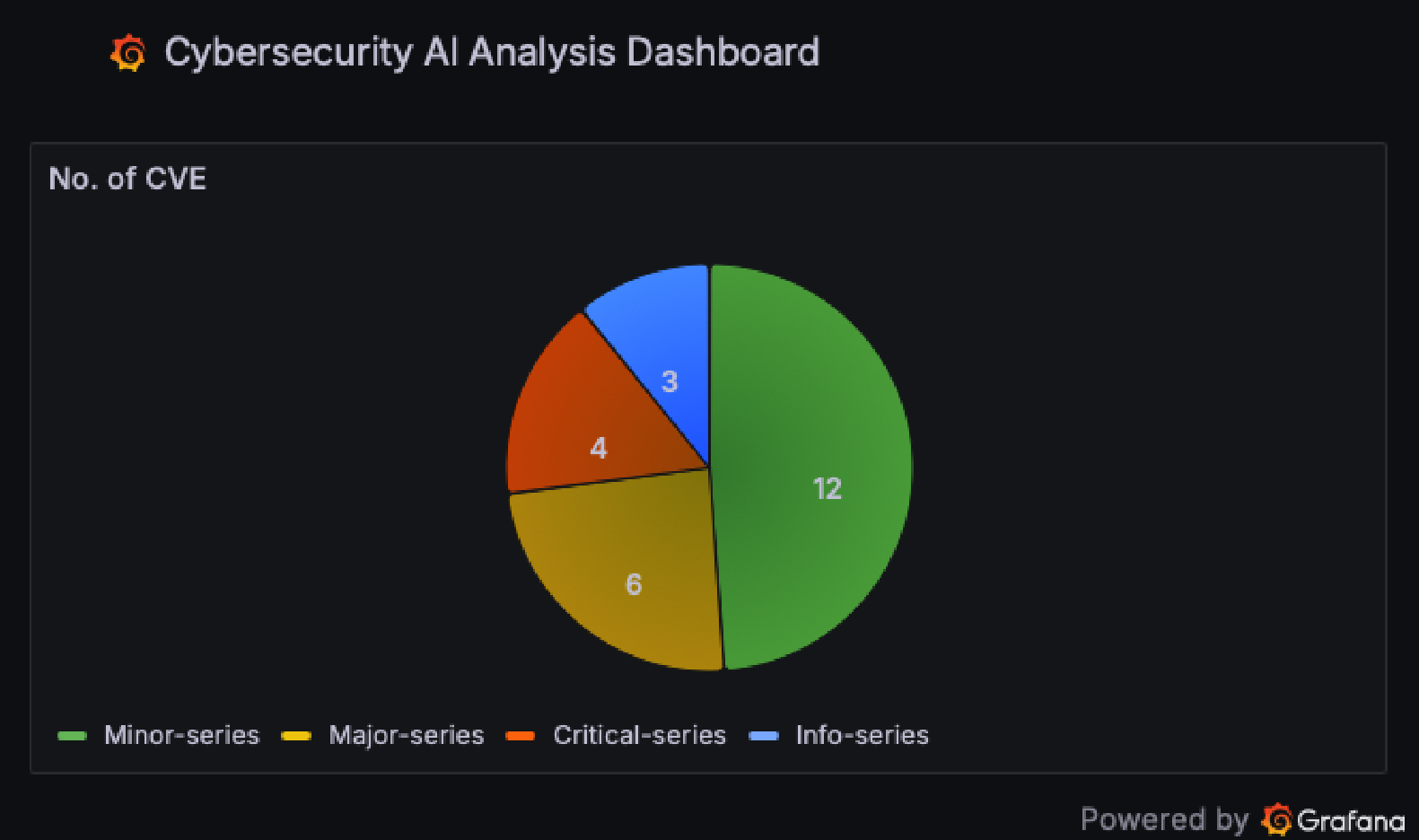
Task: Open the Powered by Grafana link
Action: coord(1242,819)
